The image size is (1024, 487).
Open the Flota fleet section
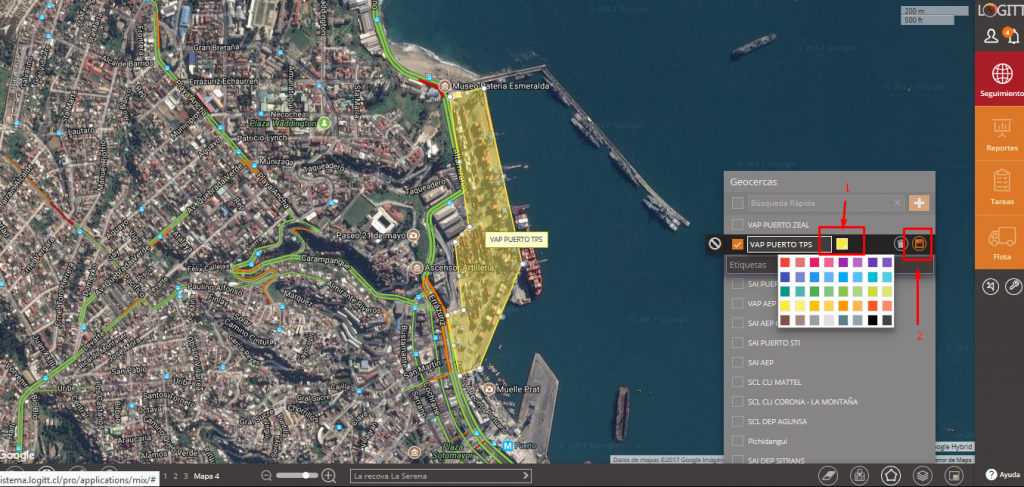[999, 242]
